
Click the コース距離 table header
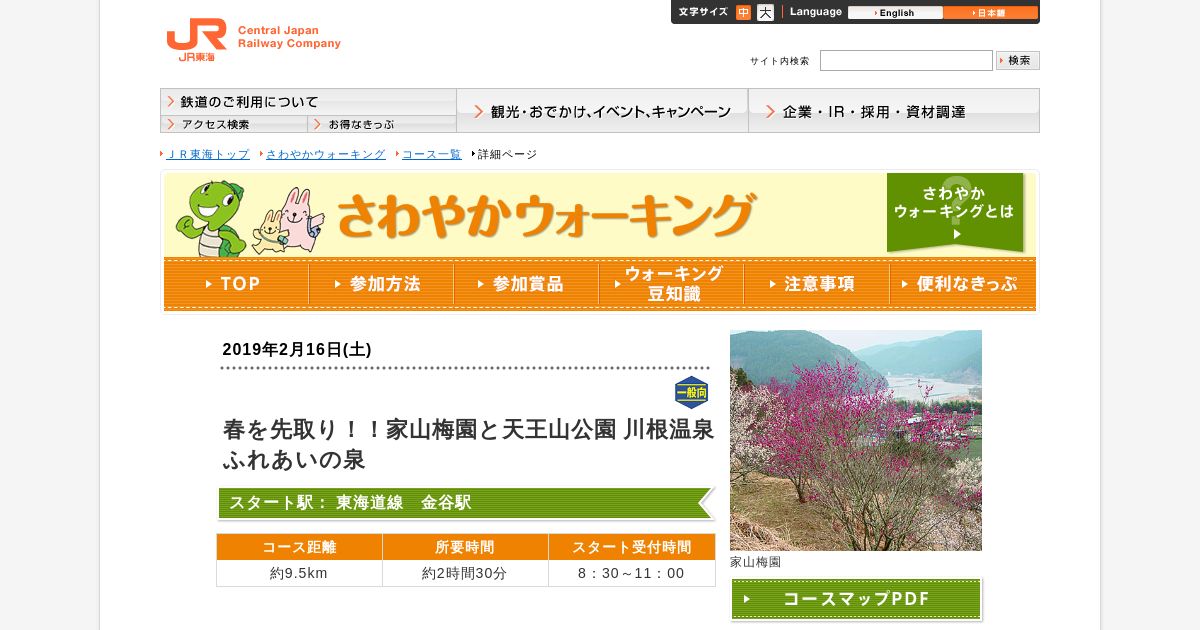[x=299, y=547]
